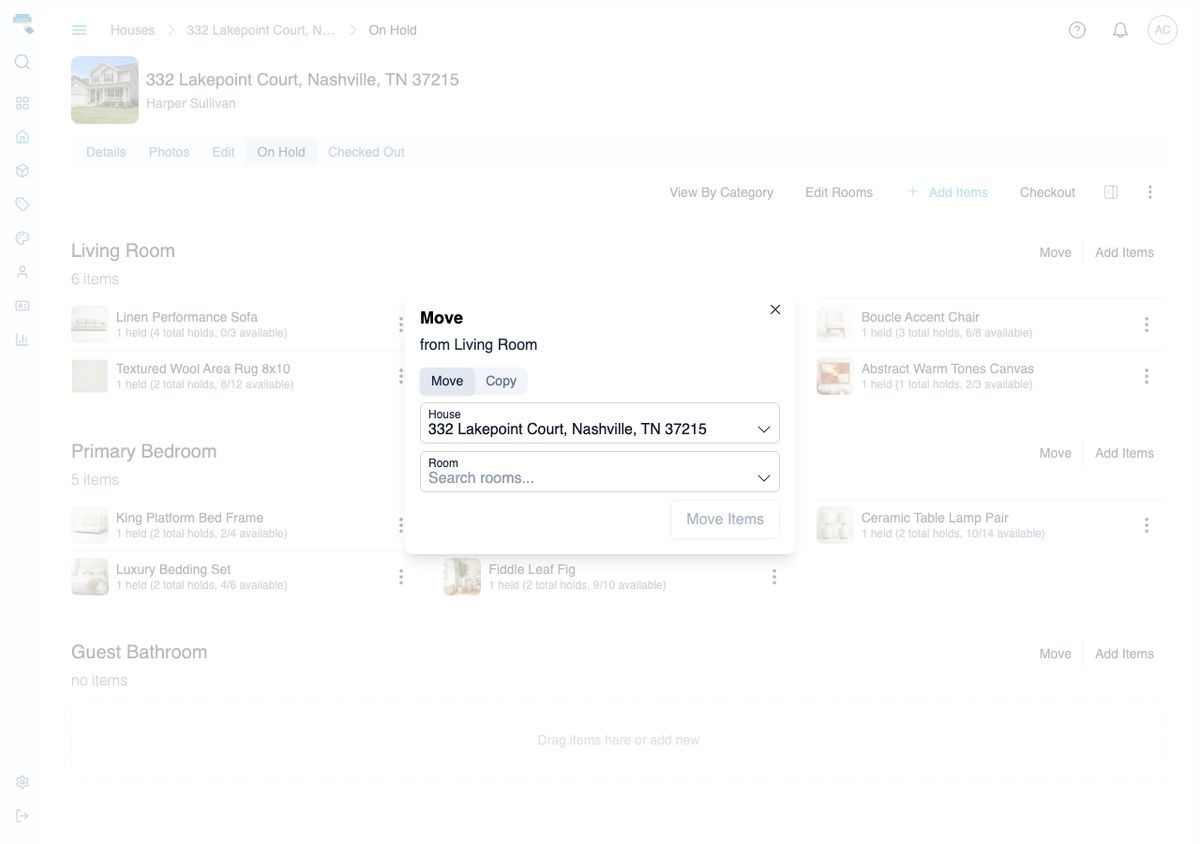Open the AC user avatar menu
This screenshot has width=1200, height=844.
point(1162,30)
